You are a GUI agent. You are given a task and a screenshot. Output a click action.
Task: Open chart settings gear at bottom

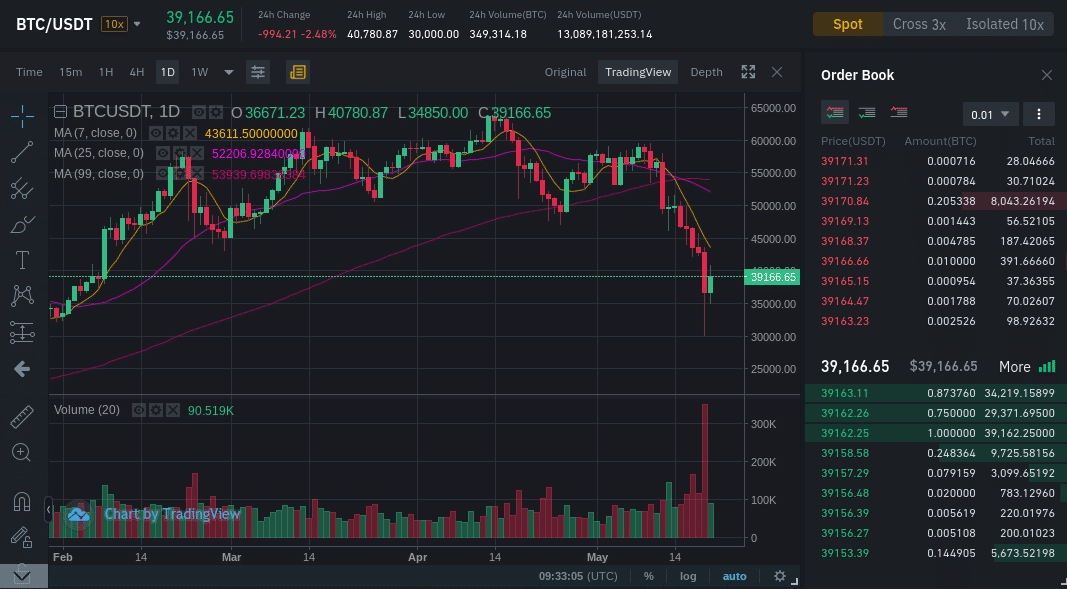[x=780, y=576]
